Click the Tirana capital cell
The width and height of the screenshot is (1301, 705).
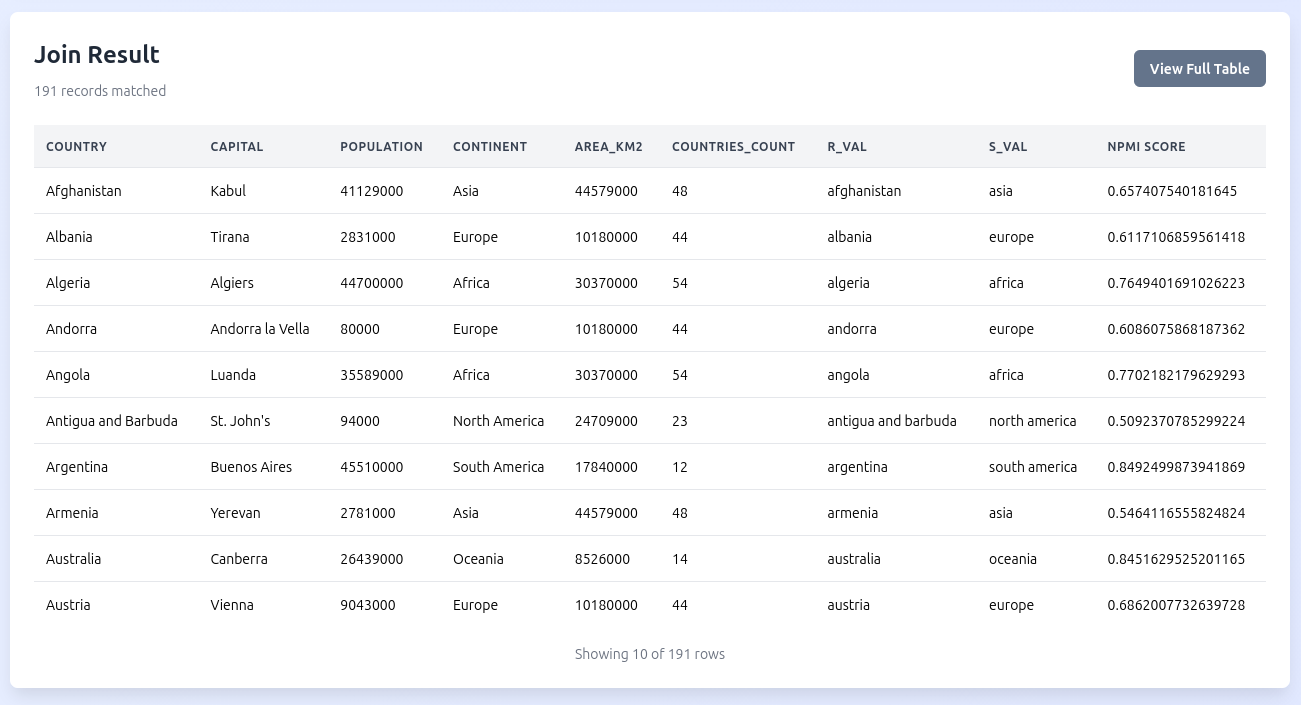[x=230, y=237]
